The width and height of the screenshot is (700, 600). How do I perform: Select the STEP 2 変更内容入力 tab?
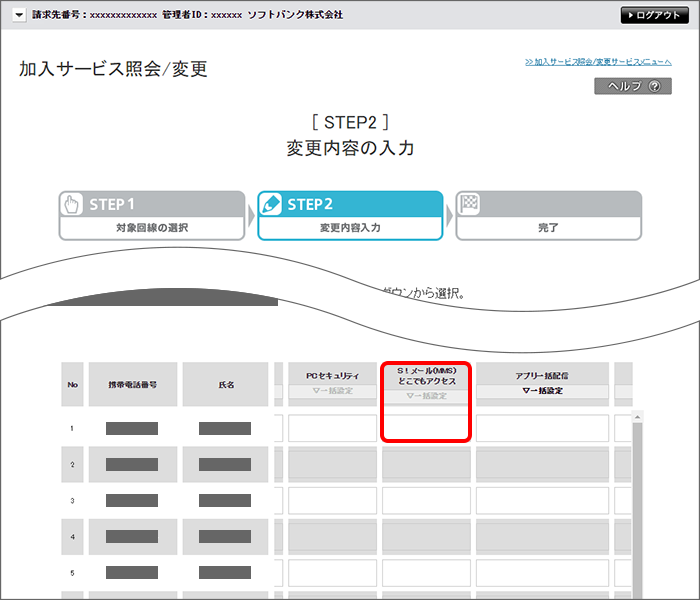[x=350, y=216]
